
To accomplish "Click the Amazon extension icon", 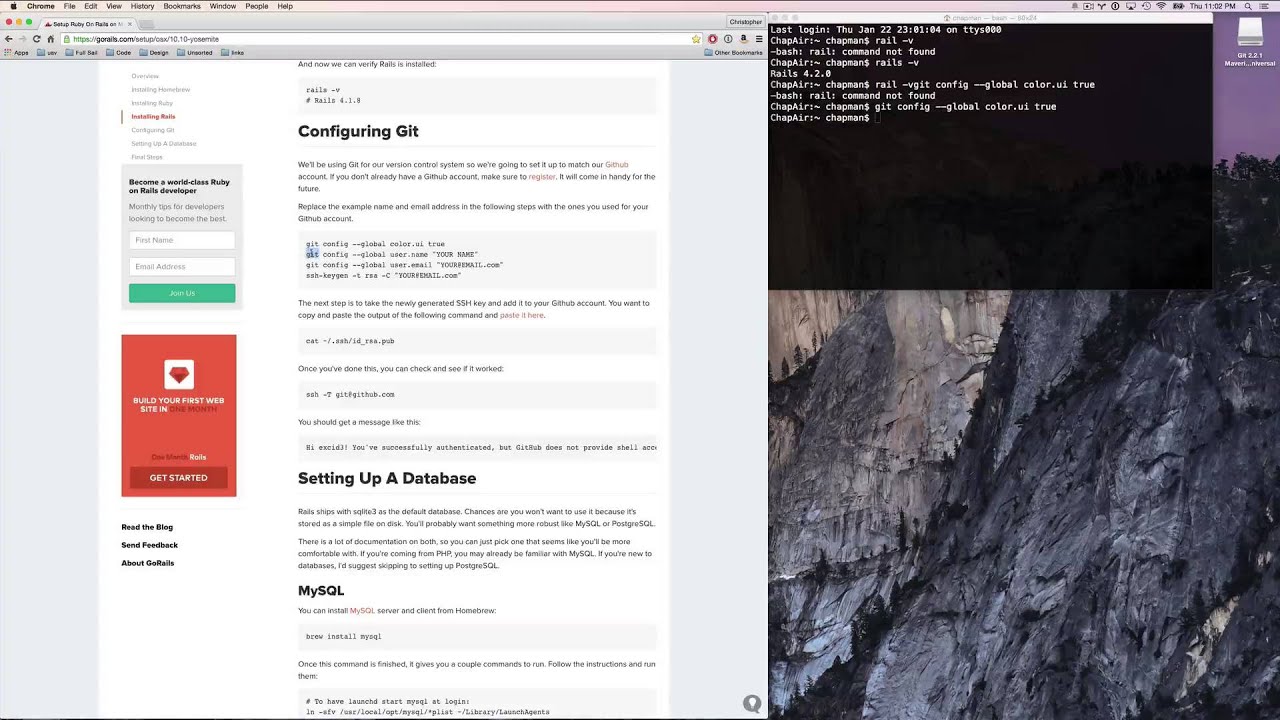I will point(743,39).
